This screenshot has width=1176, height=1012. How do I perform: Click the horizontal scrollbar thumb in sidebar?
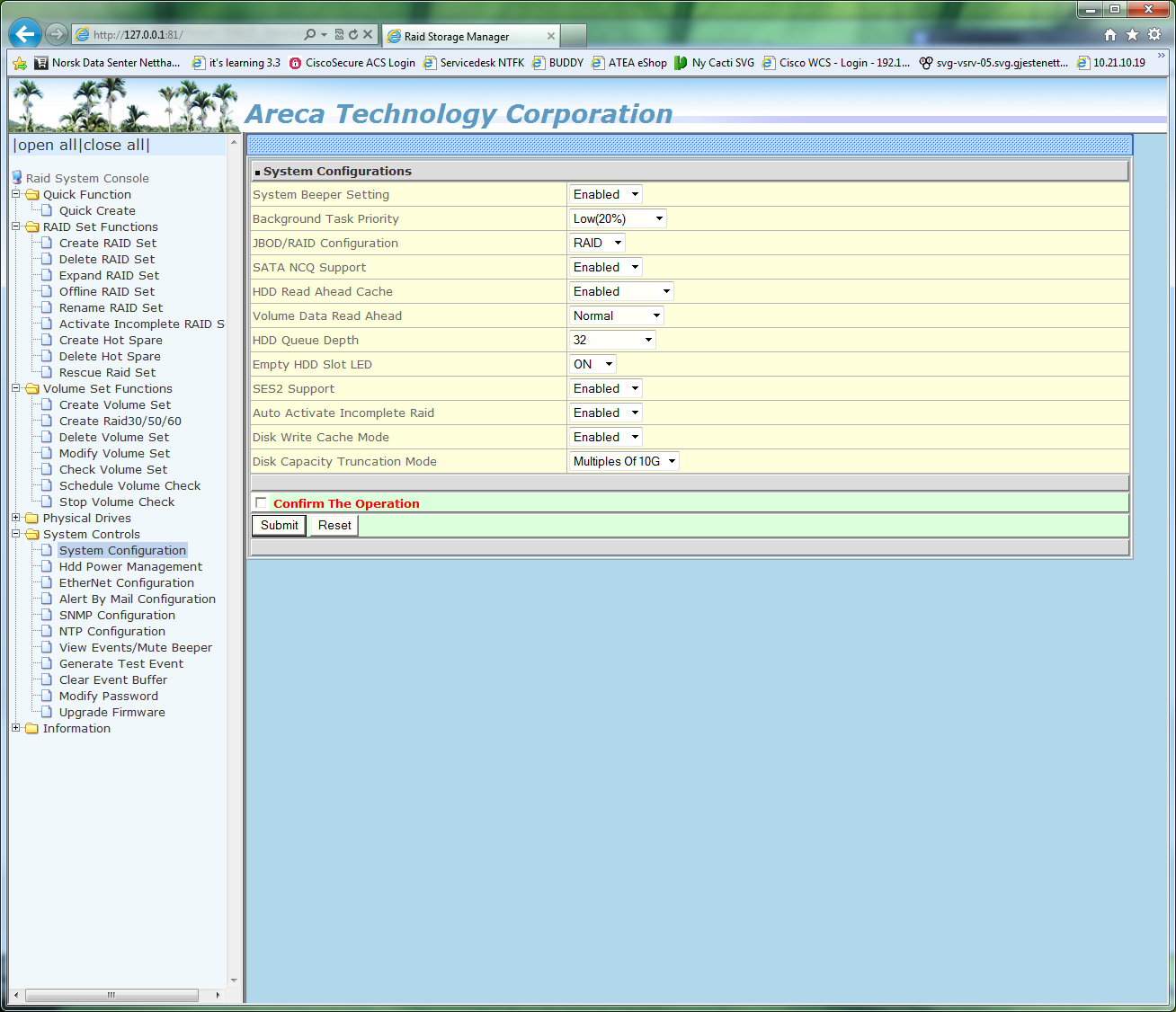(111, 995)
